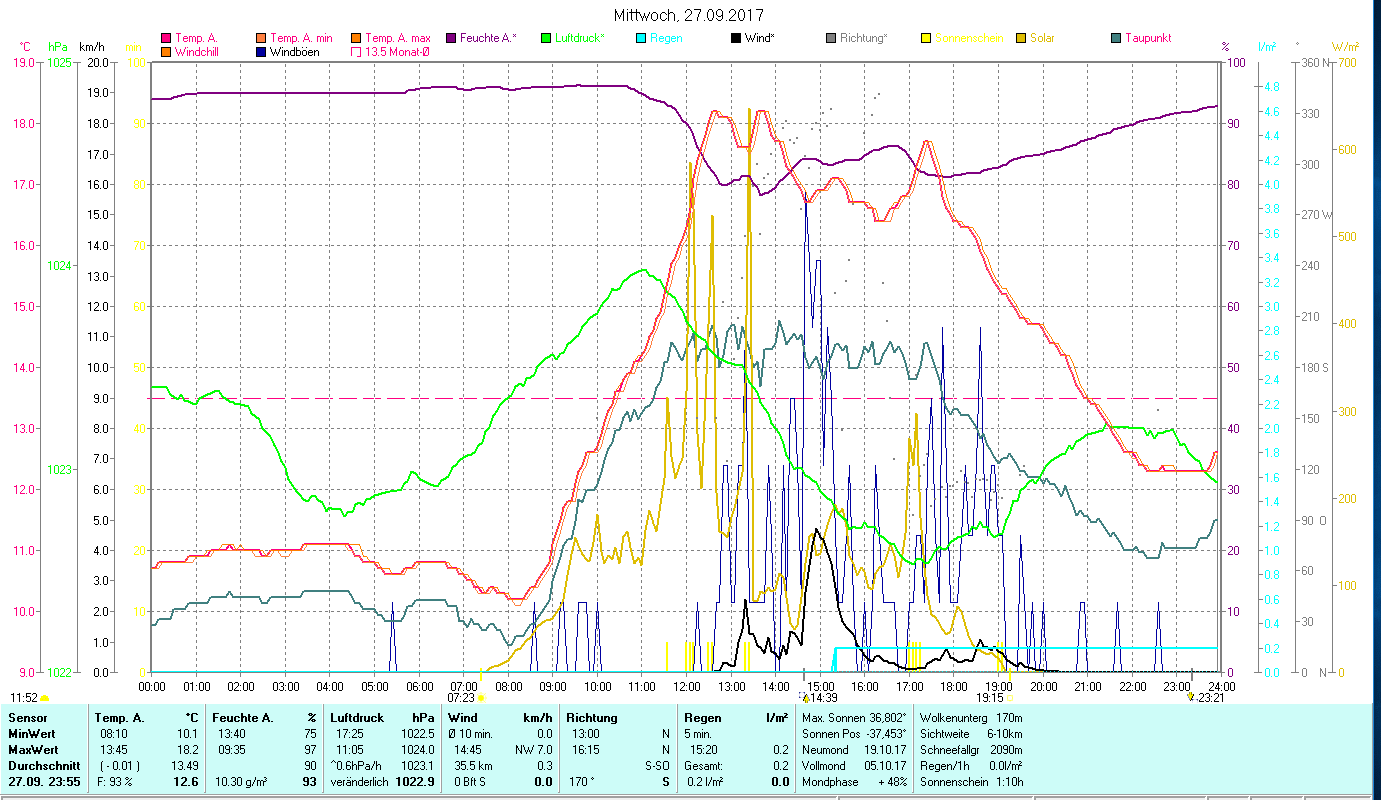Image resolution: width=1381 pixels, height=800 pixels.
Task: Select the Taupunkt legend label
Action: pos(1148,38)
